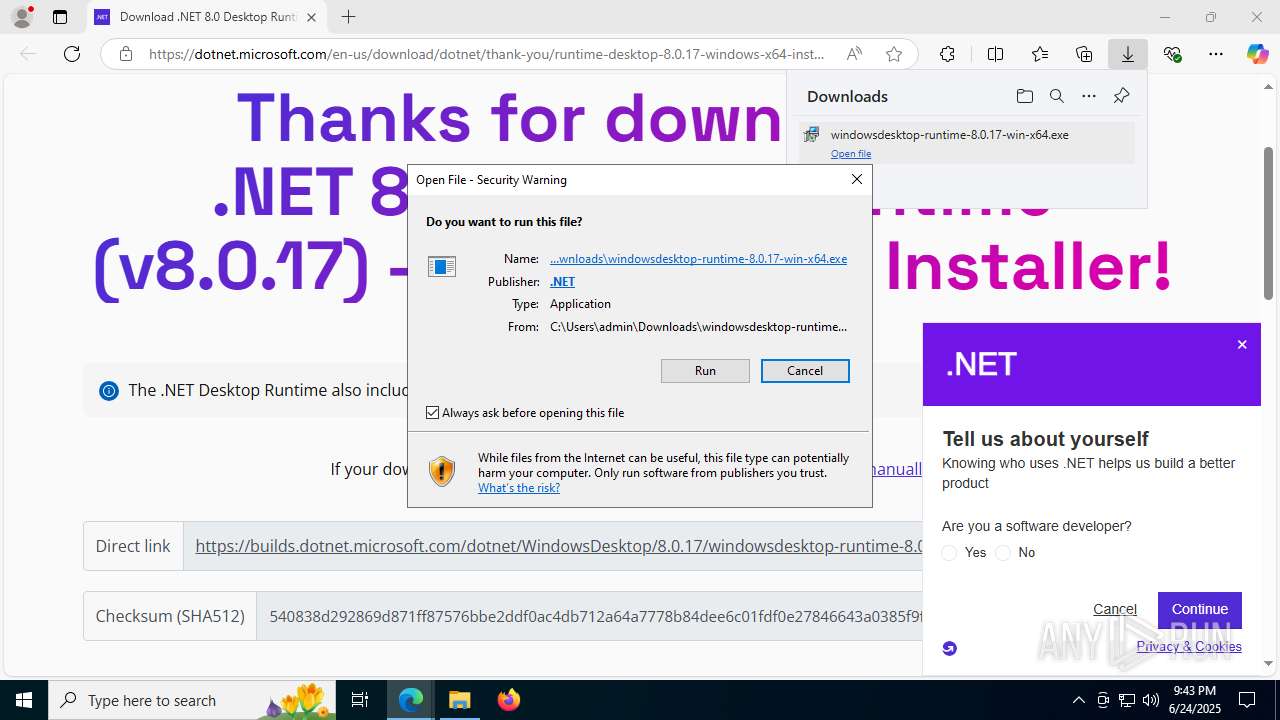Launch Copilot from the toolbar
This screenshot has width=1280, height=720.
tap(1257, 54)
